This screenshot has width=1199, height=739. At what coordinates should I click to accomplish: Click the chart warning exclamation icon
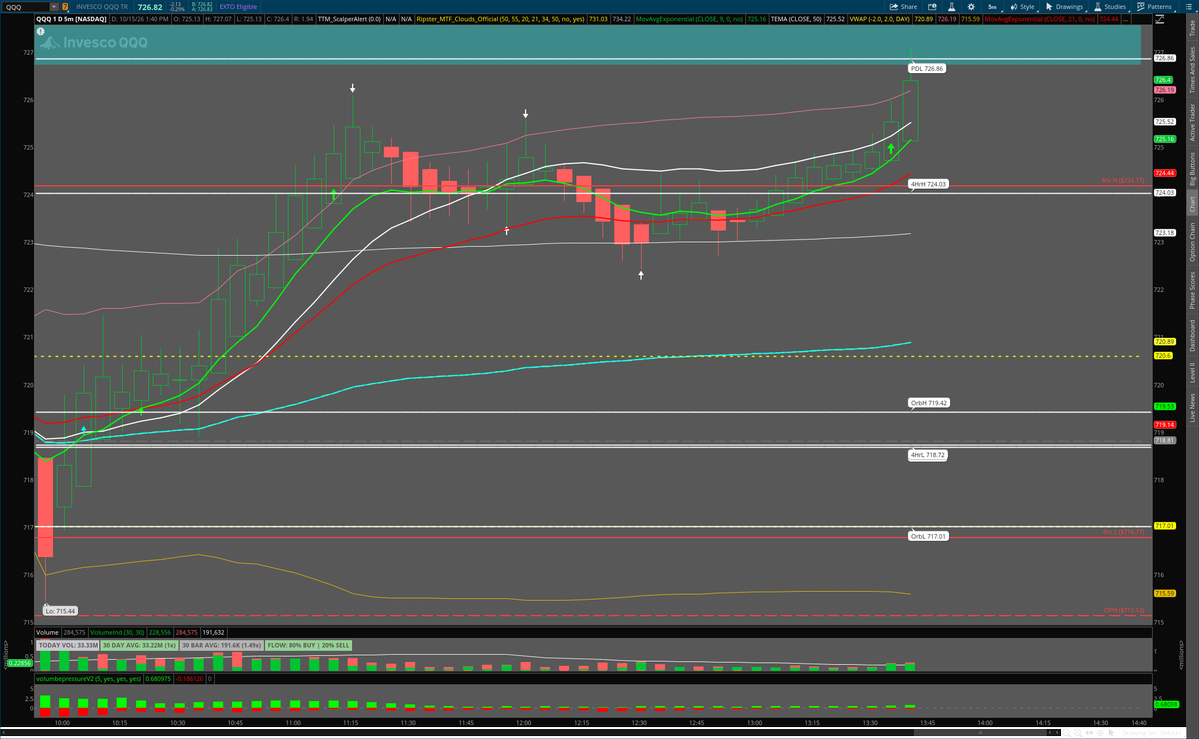[41, 31]
